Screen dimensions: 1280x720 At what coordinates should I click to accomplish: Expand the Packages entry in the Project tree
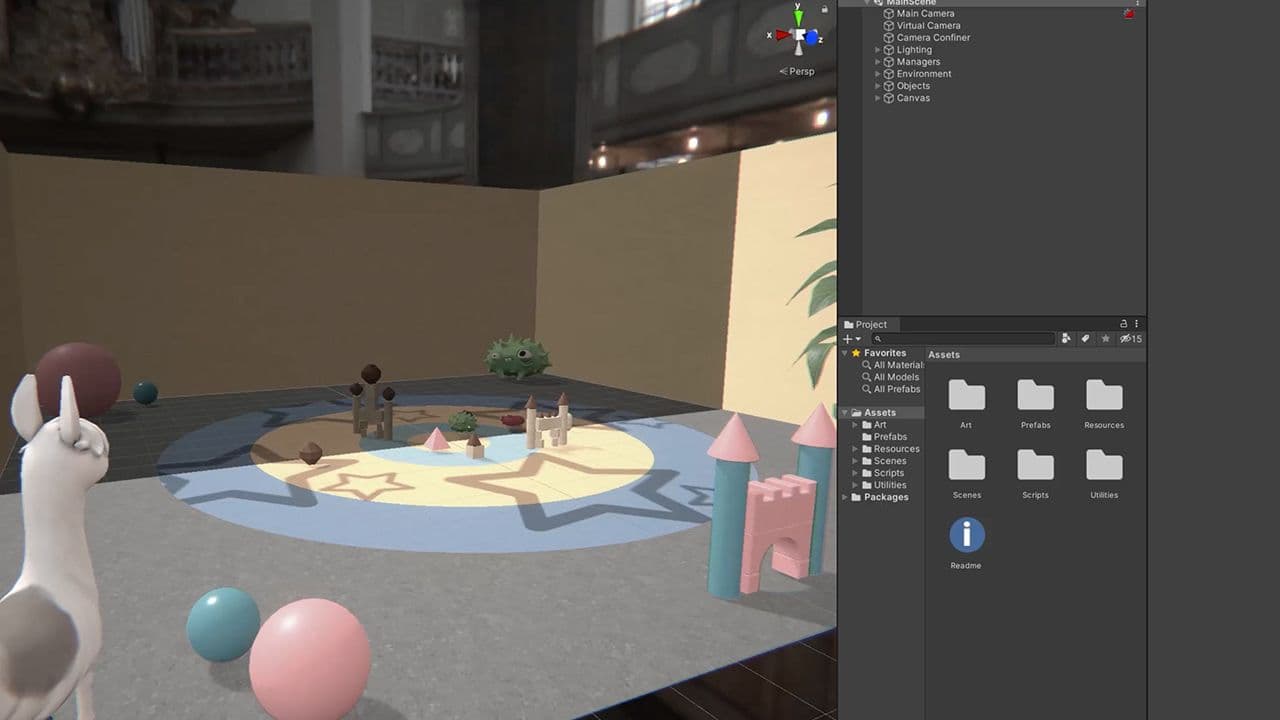click(844, 497)
